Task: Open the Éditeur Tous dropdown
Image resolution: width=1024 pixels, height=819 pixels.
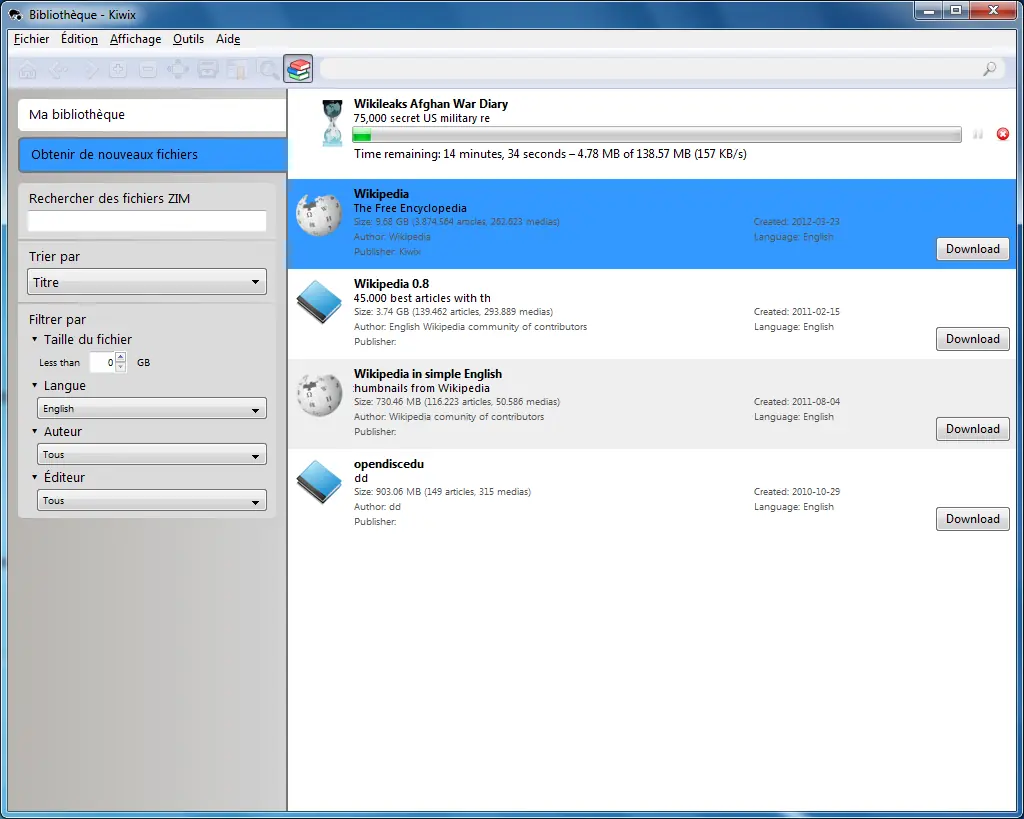Action: (x=152, y=500)
